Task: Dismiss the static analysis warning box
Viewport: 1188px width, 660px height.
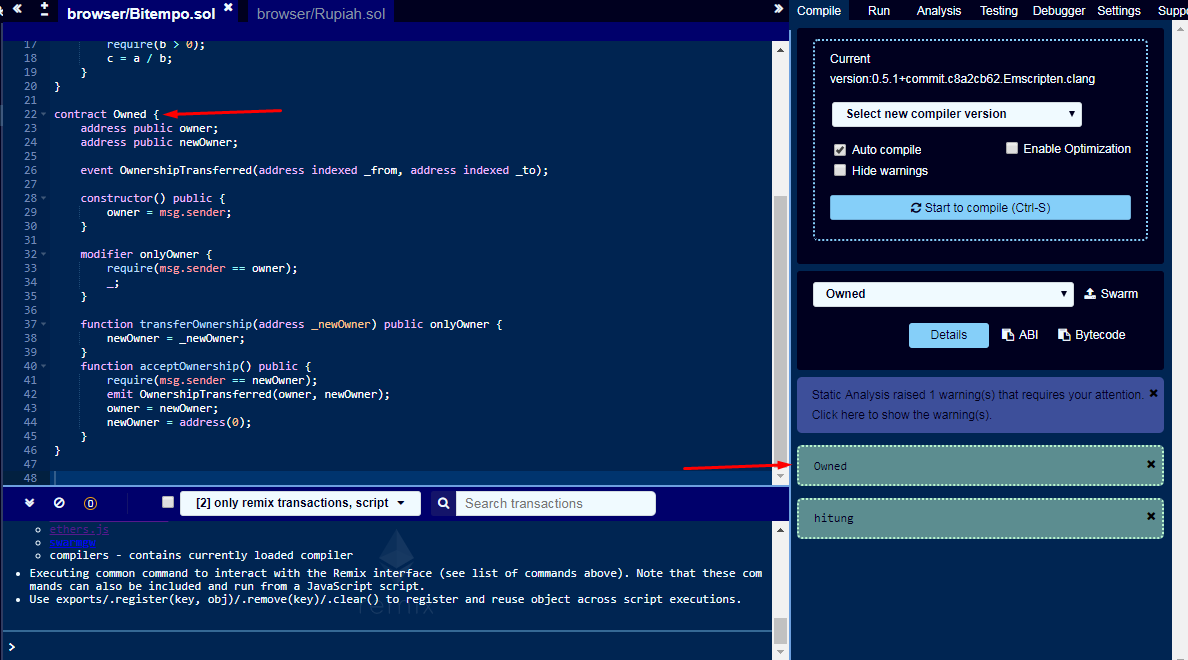Action: (1153, 393)
